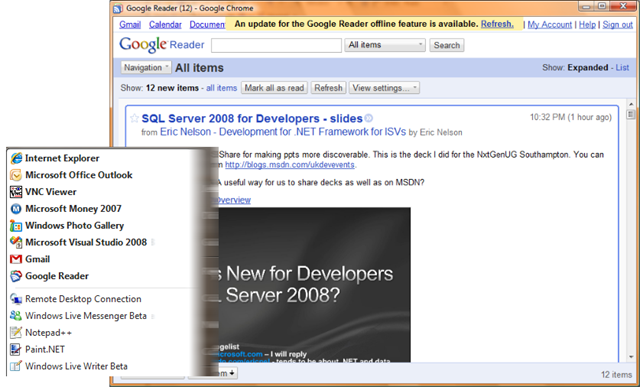Click Mark all as read button
Viewport: 640px width, 387px height.
pos(274,88)
